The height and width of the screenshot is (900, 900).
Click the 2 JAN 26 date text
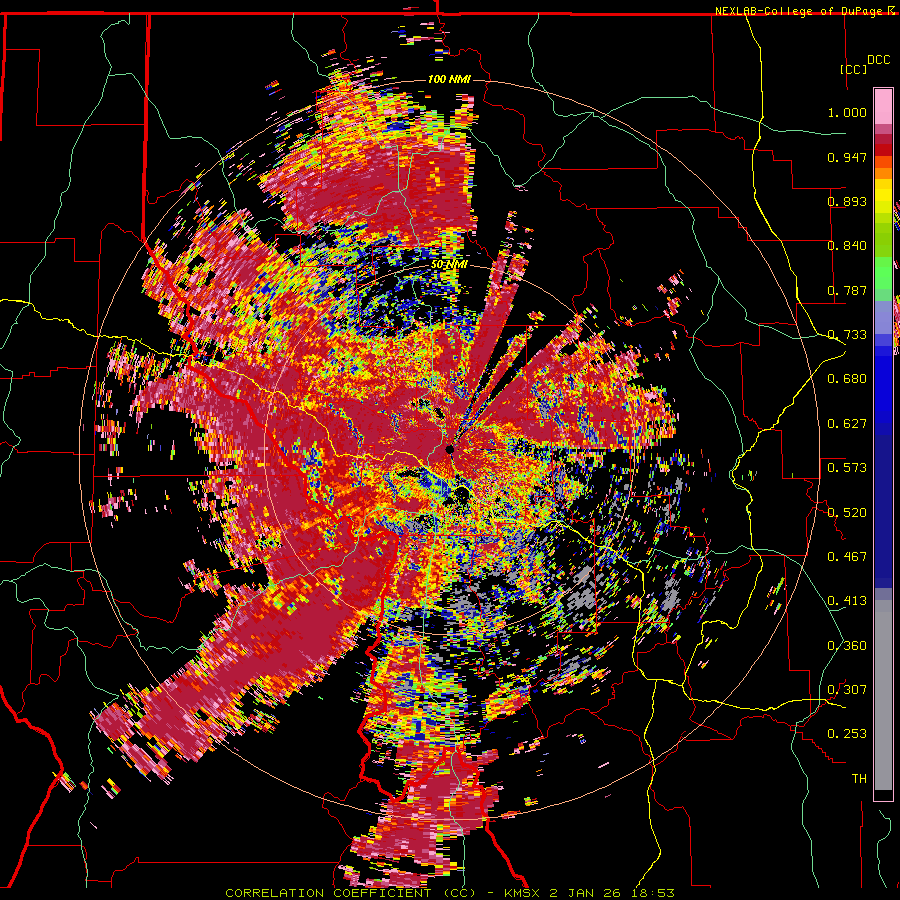pos(585,893)
